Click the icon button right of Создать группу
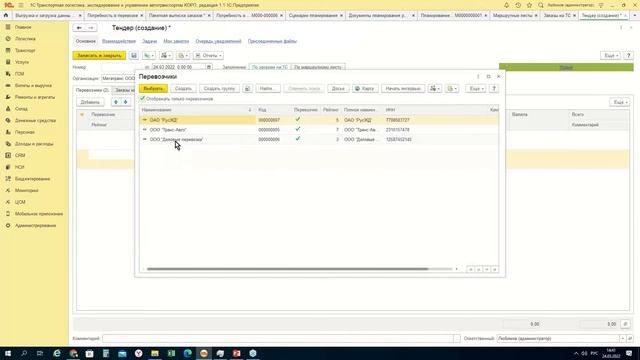Image resolution: width=640 pixels, height=360 pixels. [x=247, y=89]
